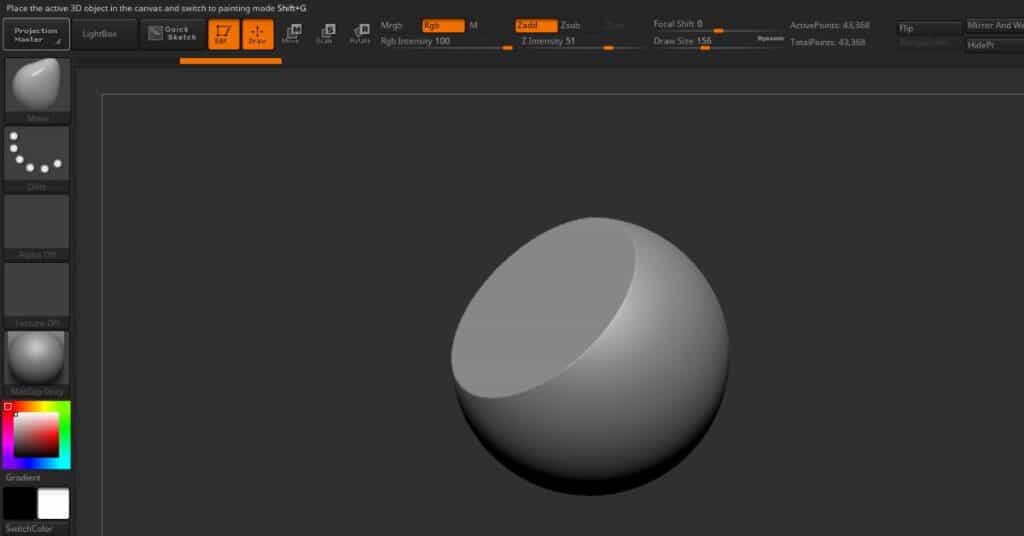Open the Texture Off selector
Screen dimensions: 1024x536
click(x=37, y=295)
